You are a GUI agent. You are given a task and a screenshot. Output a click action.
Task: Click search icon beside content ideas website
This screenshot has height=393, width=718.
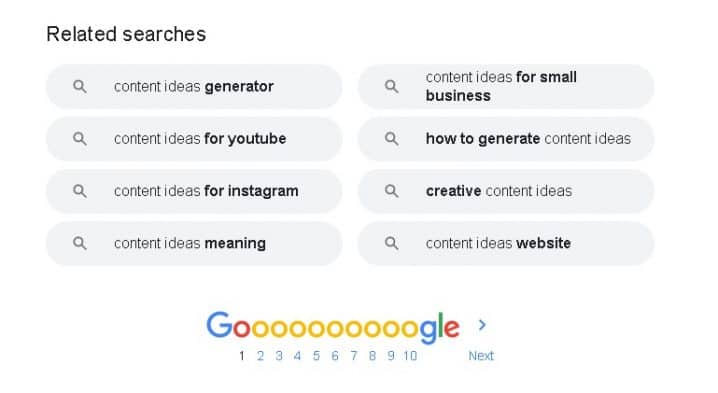pos(392,243)
